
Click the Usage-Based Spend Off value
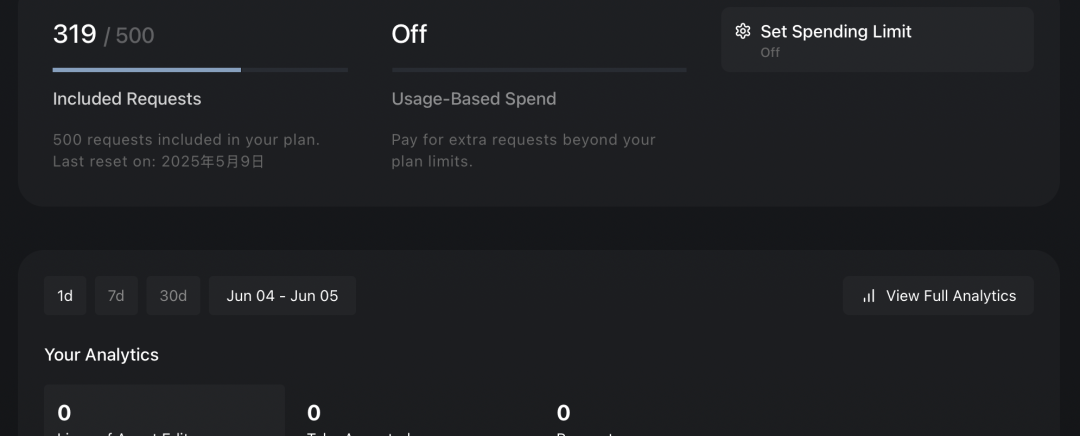tap(409, 34)
